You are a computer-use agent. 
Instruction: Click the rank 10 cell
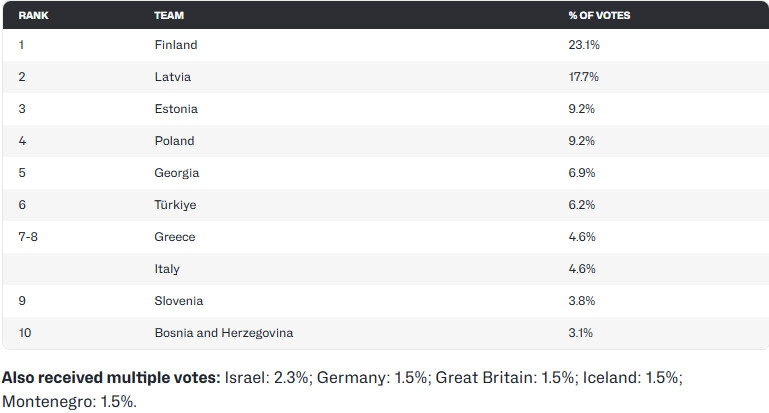(x=25, y=333)
